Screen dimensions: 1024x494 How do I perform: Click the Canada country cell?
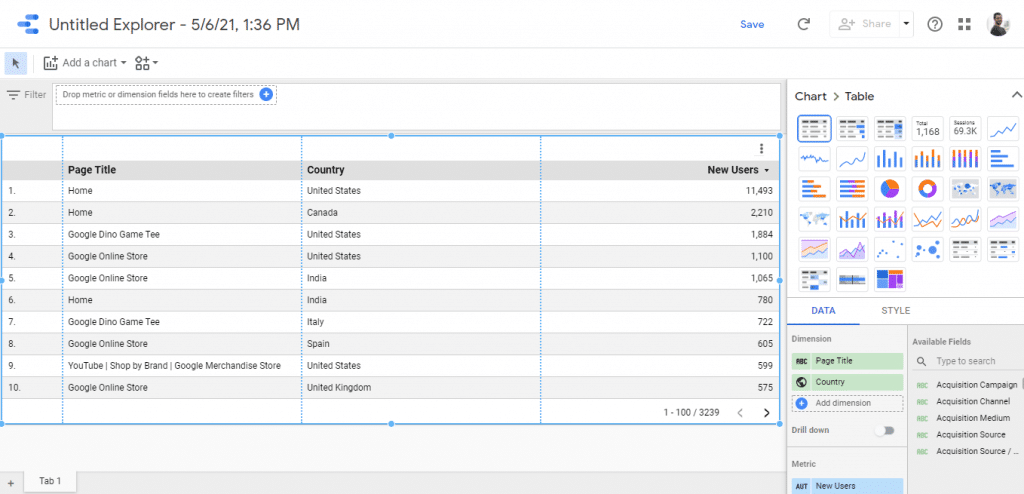pyautogui.click(x=322, y=213)
